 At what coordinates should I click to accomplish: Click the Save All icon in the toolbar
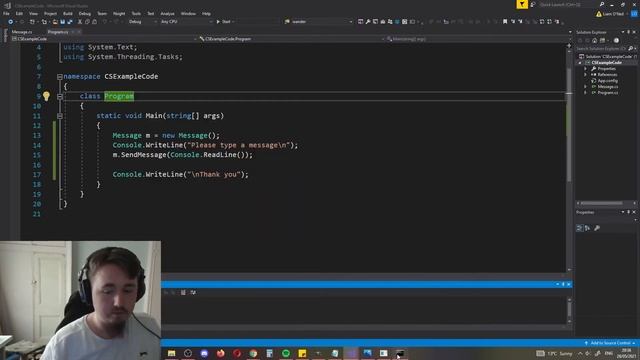coord(70,22)
